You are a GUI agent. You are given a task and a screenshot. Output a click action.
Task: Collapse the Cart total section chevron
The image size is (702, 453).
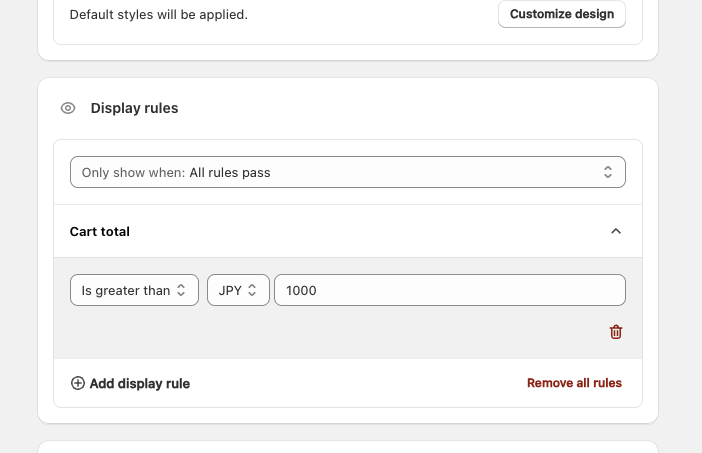click(616, 231)
